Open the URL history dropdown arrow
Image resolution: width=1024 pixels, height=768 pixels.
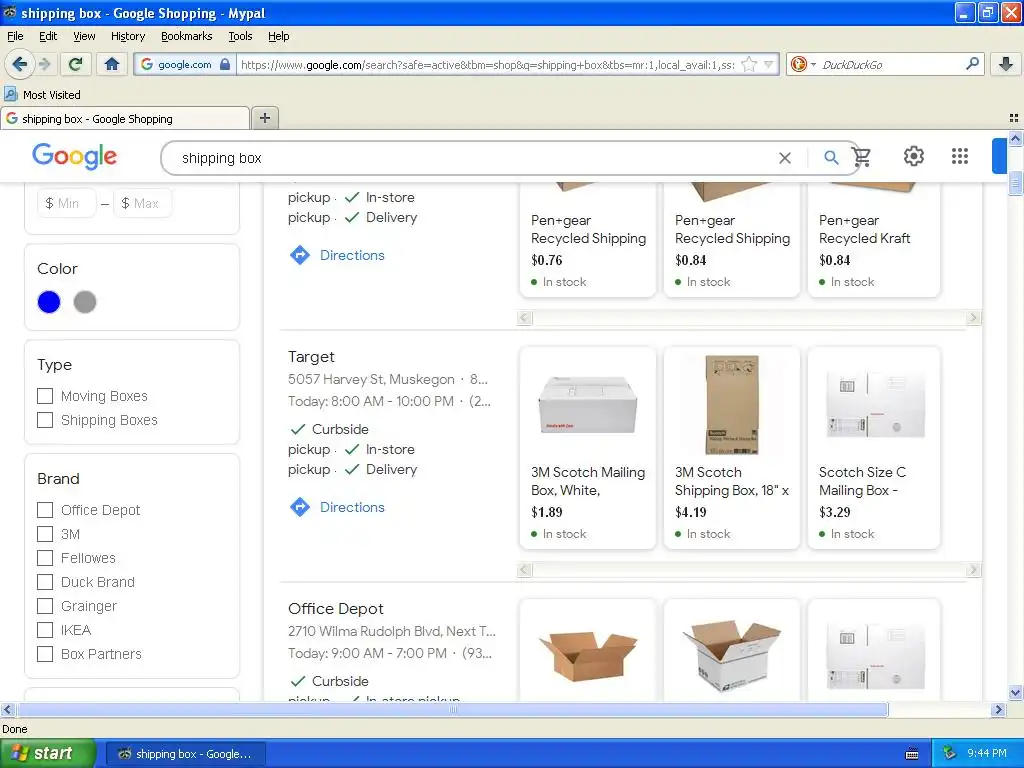[769, 65]
